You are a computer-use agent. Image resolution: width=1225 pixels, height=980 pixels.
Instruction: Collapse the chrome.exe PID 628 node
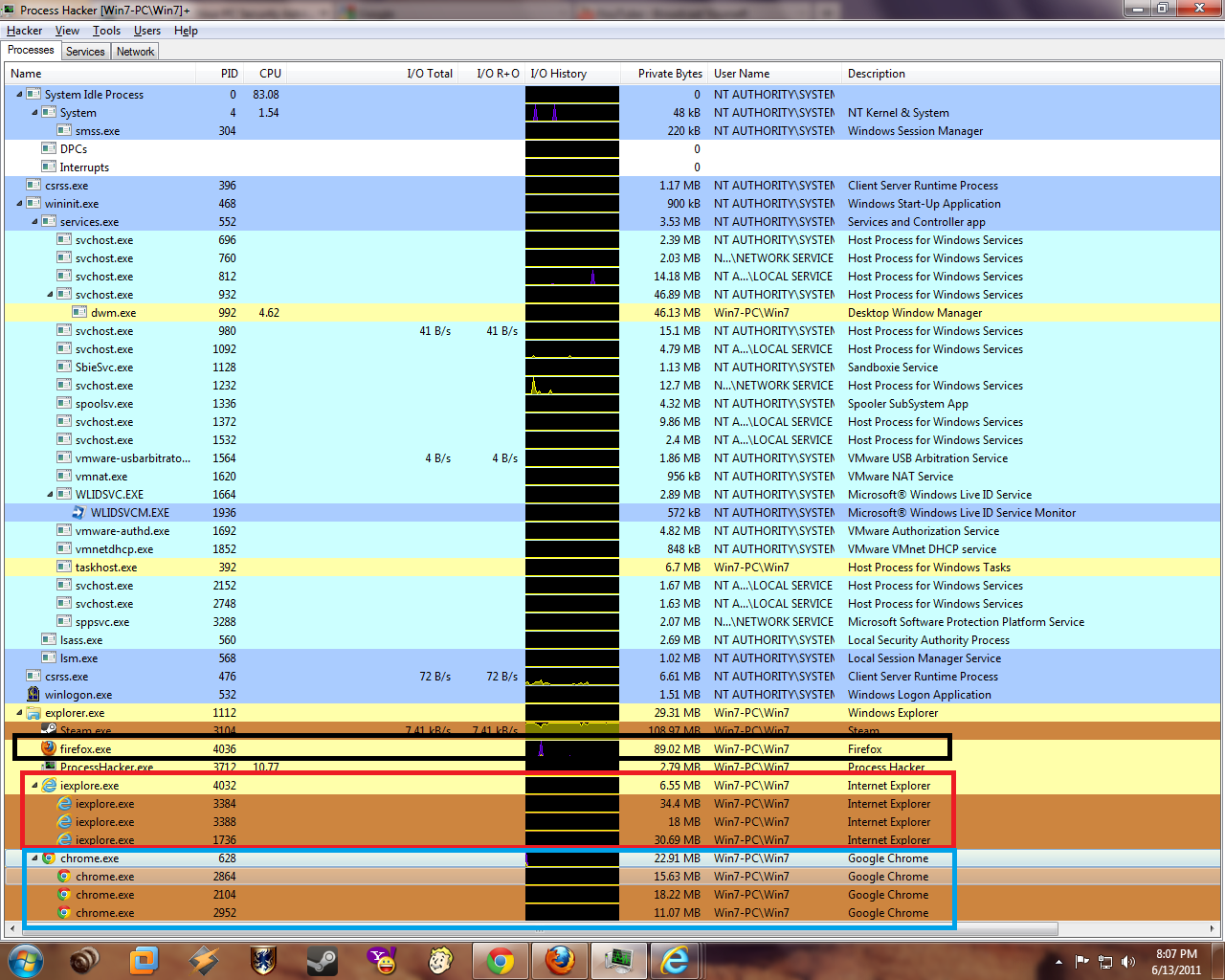pos(34,858)
